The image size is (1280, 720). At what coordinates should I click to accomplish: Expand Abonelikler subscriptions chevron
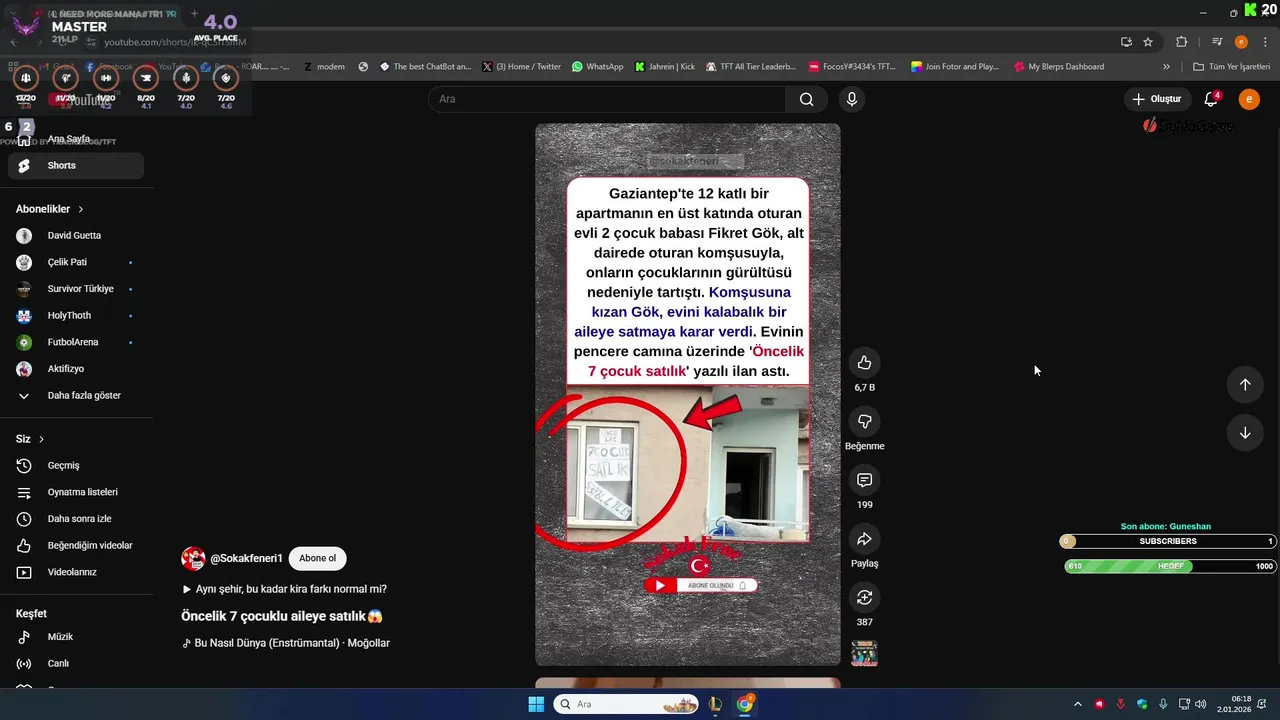(81, 209)
